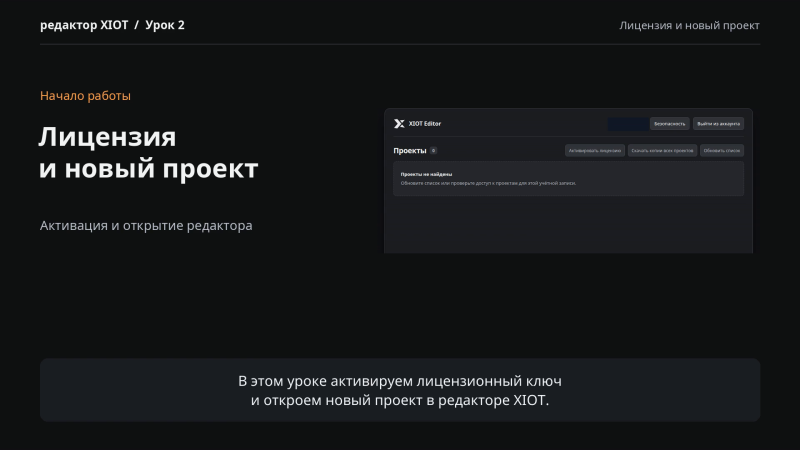Click the large 'Лицензия и новый проект' title
The width and height of the screenshot is (800, 450).
click(x=148, y=153)
